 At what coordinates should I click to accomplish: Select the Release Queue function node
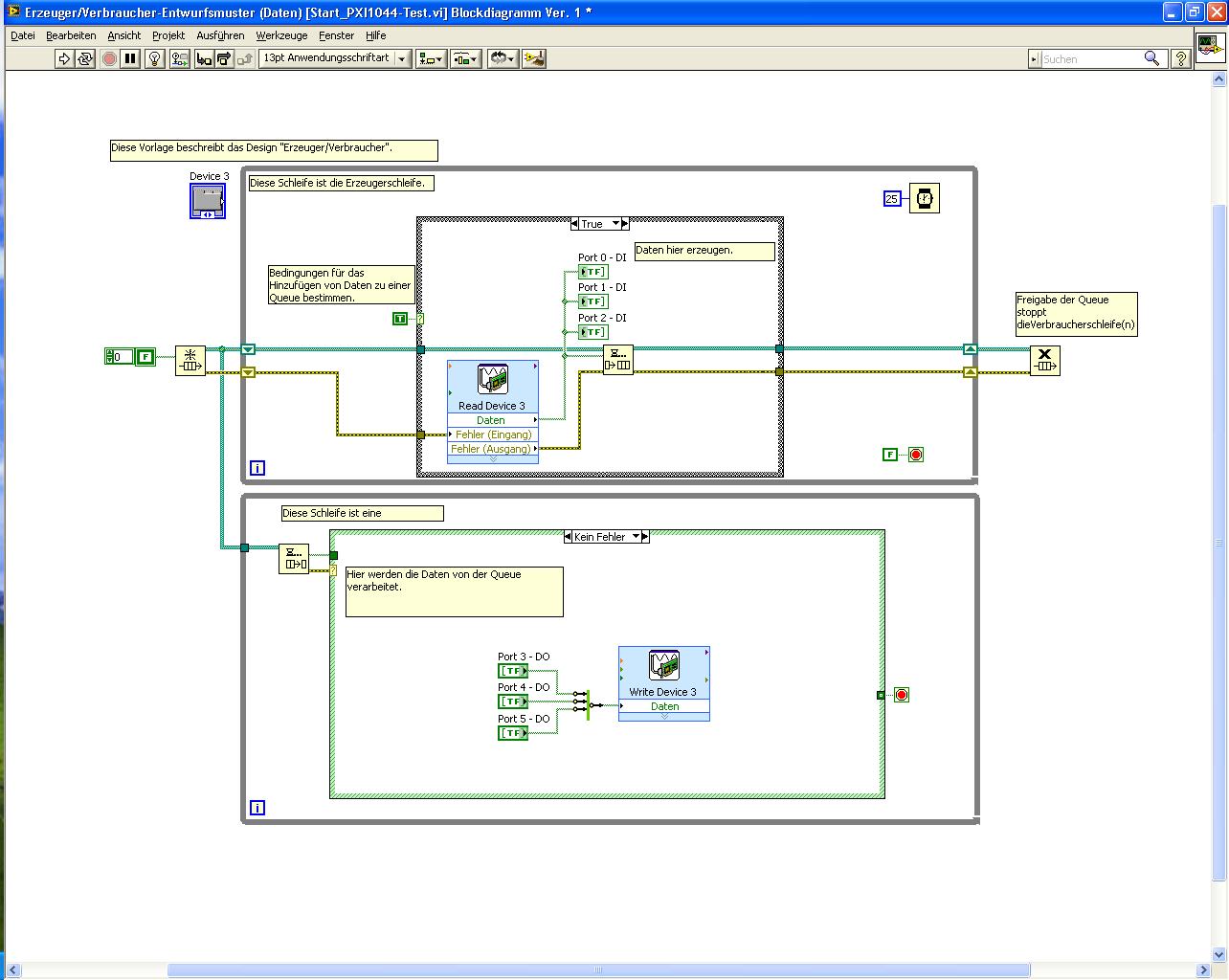pos(1045,361)
